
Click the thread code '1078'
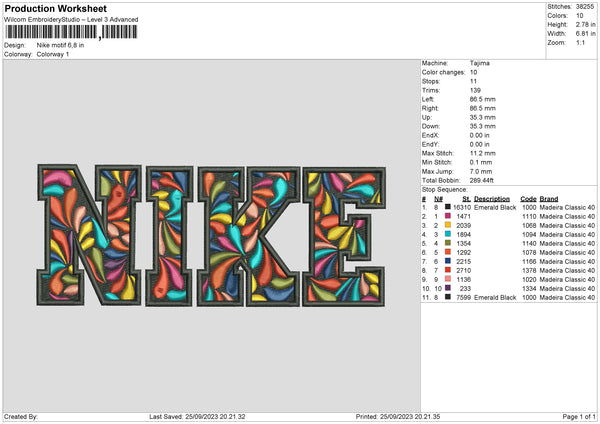(x=529, y=253)
